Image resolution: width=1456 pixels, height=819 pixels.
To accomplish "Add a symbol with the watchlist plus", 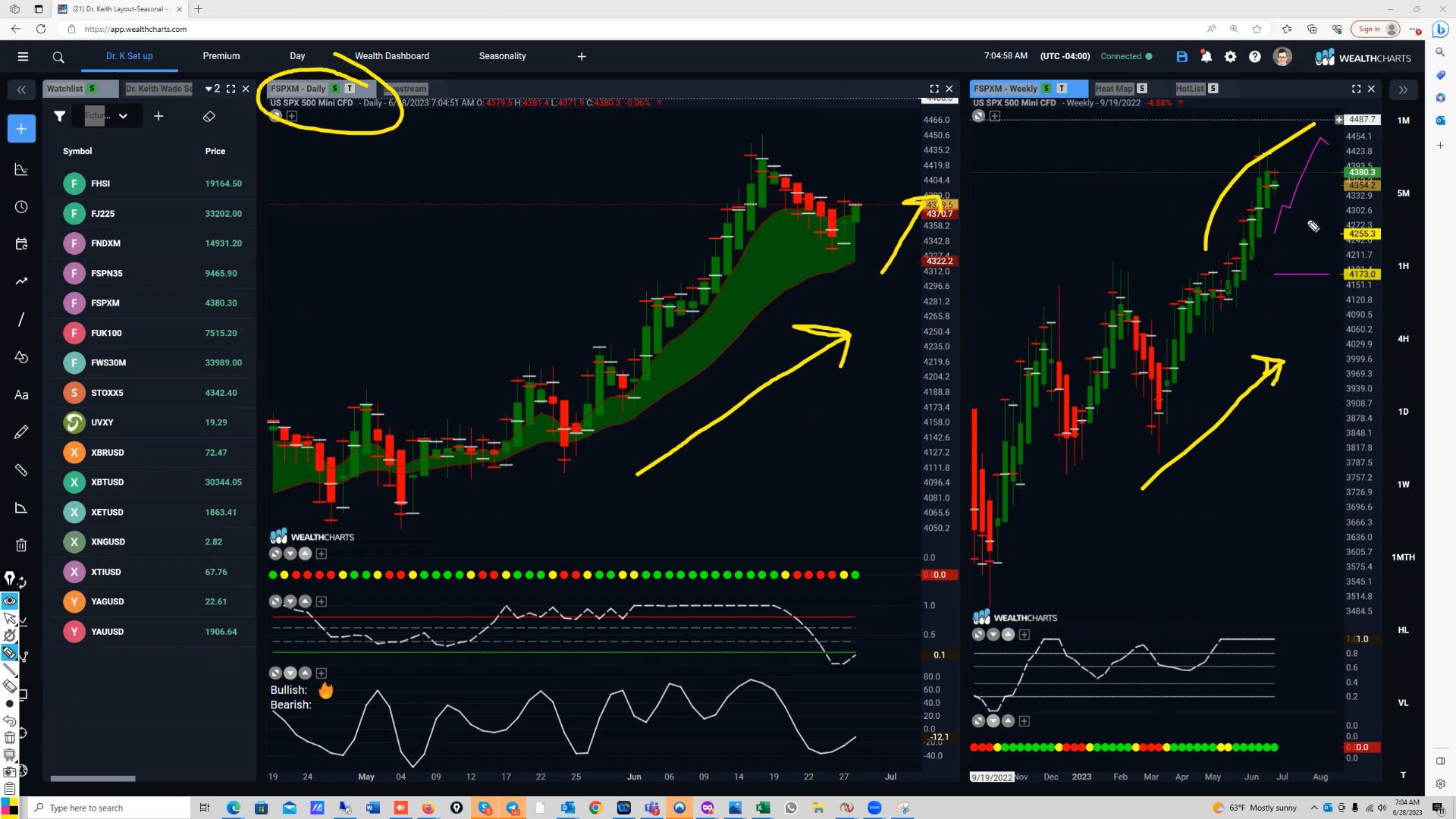I will coord(158,116).
